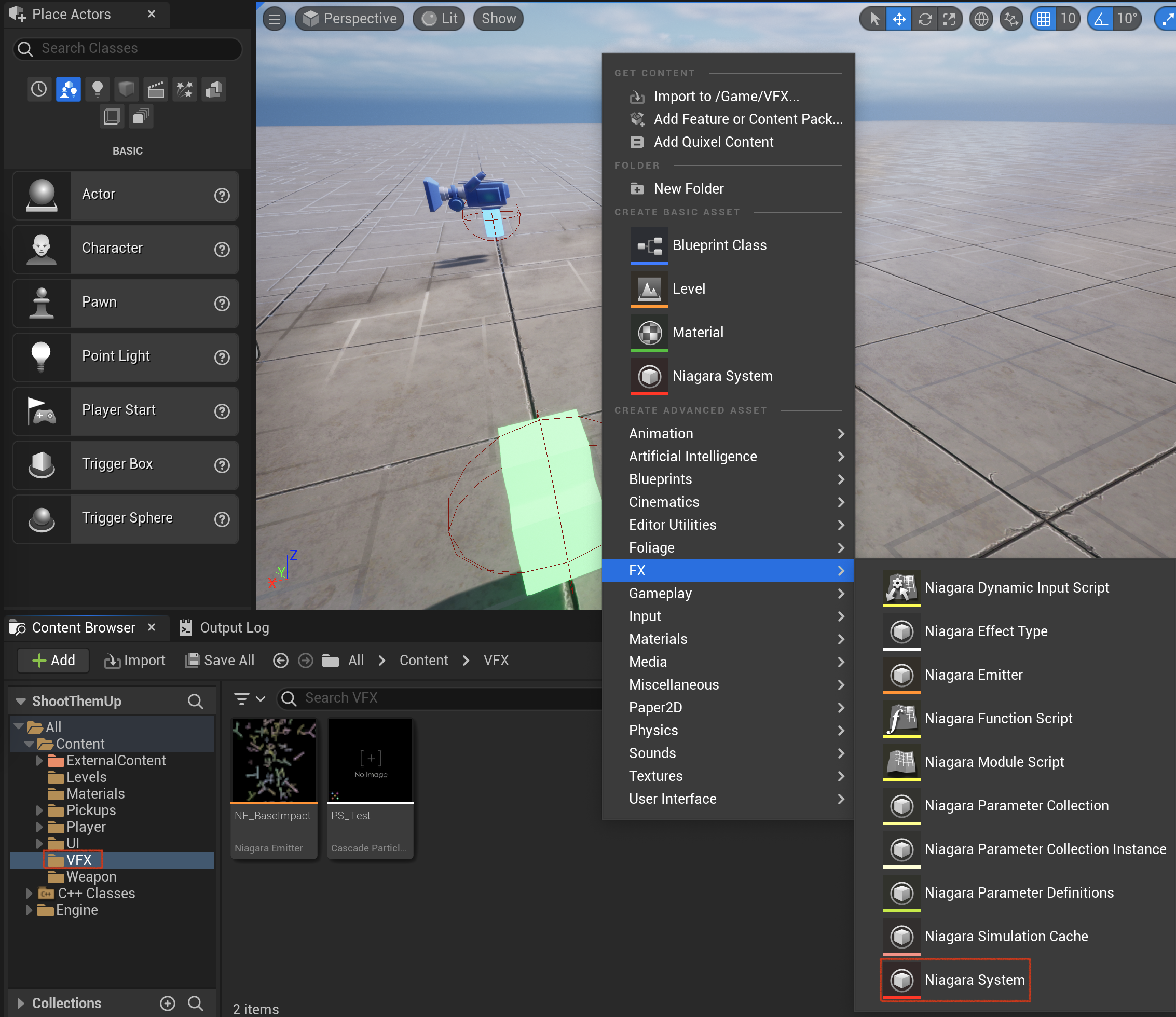
Task: Expand the Collections section
Action: pos(21,1004)
